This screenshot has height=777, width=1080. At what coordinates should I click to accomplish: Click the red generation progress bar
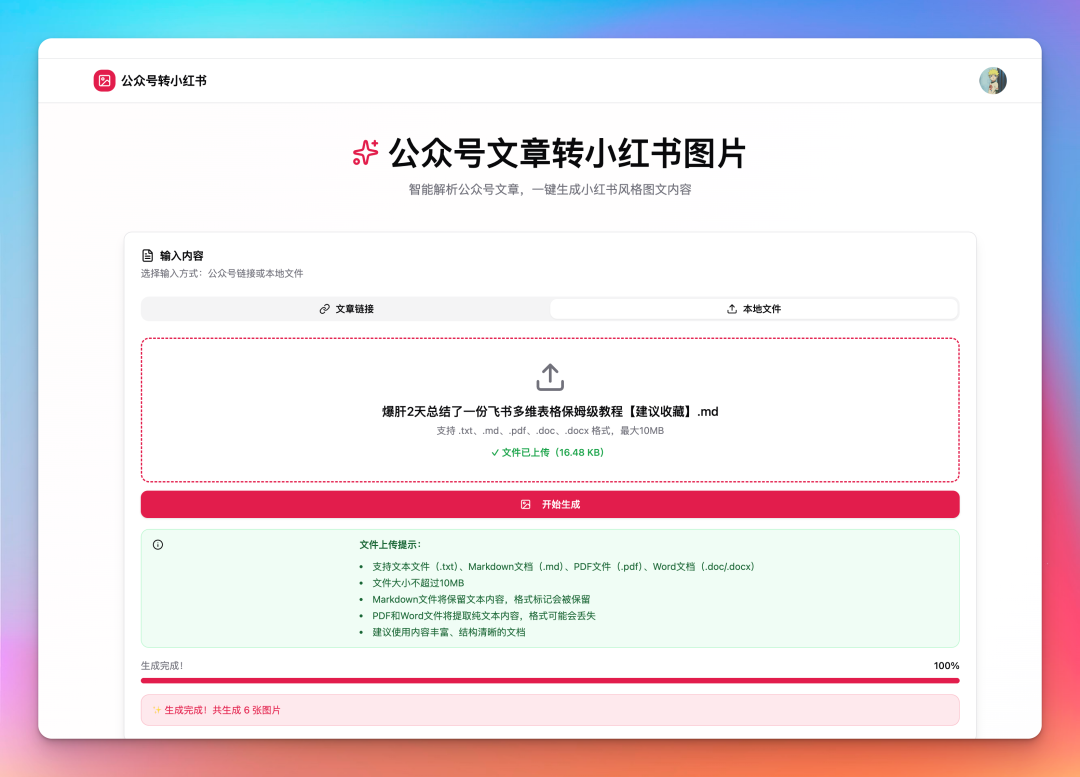[550, 681]
